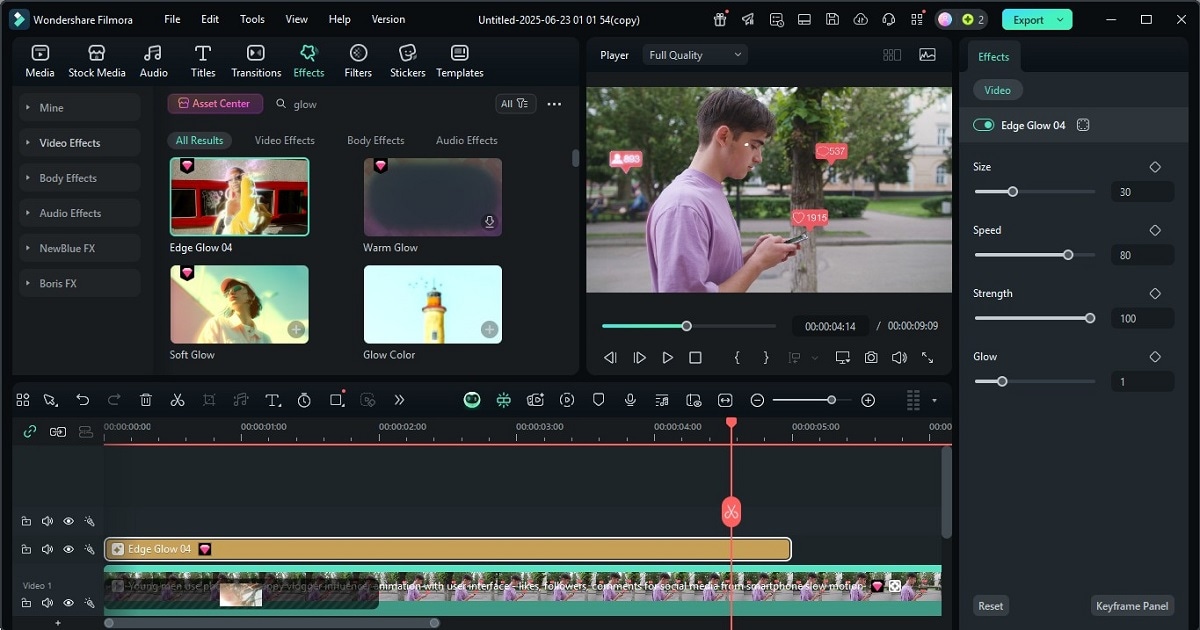This screenshot has height=630, width=1200.
Task: Undo the last action in timeline toolbar
Action: coord(83,400)
